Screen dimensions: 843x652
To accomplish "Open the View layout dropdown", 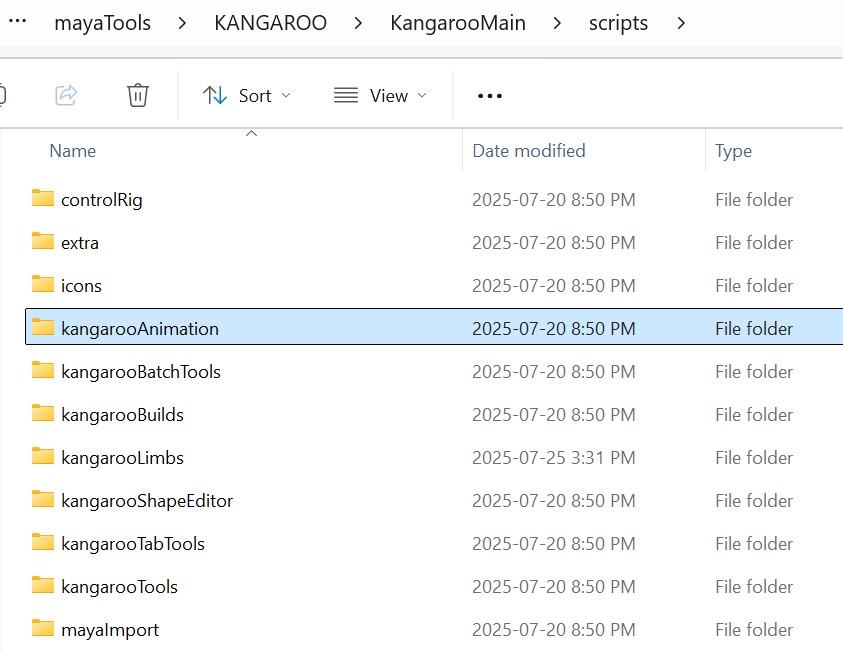I will point(380,96).
